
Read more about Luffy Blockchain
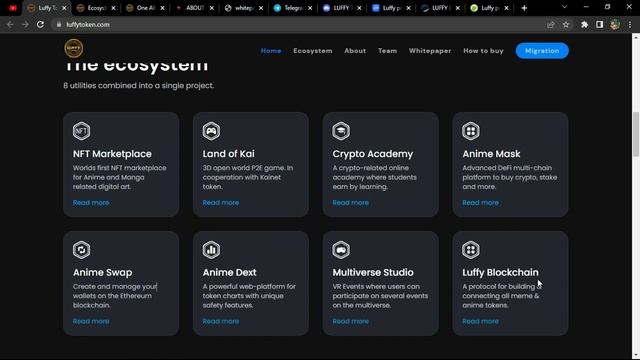480,321
